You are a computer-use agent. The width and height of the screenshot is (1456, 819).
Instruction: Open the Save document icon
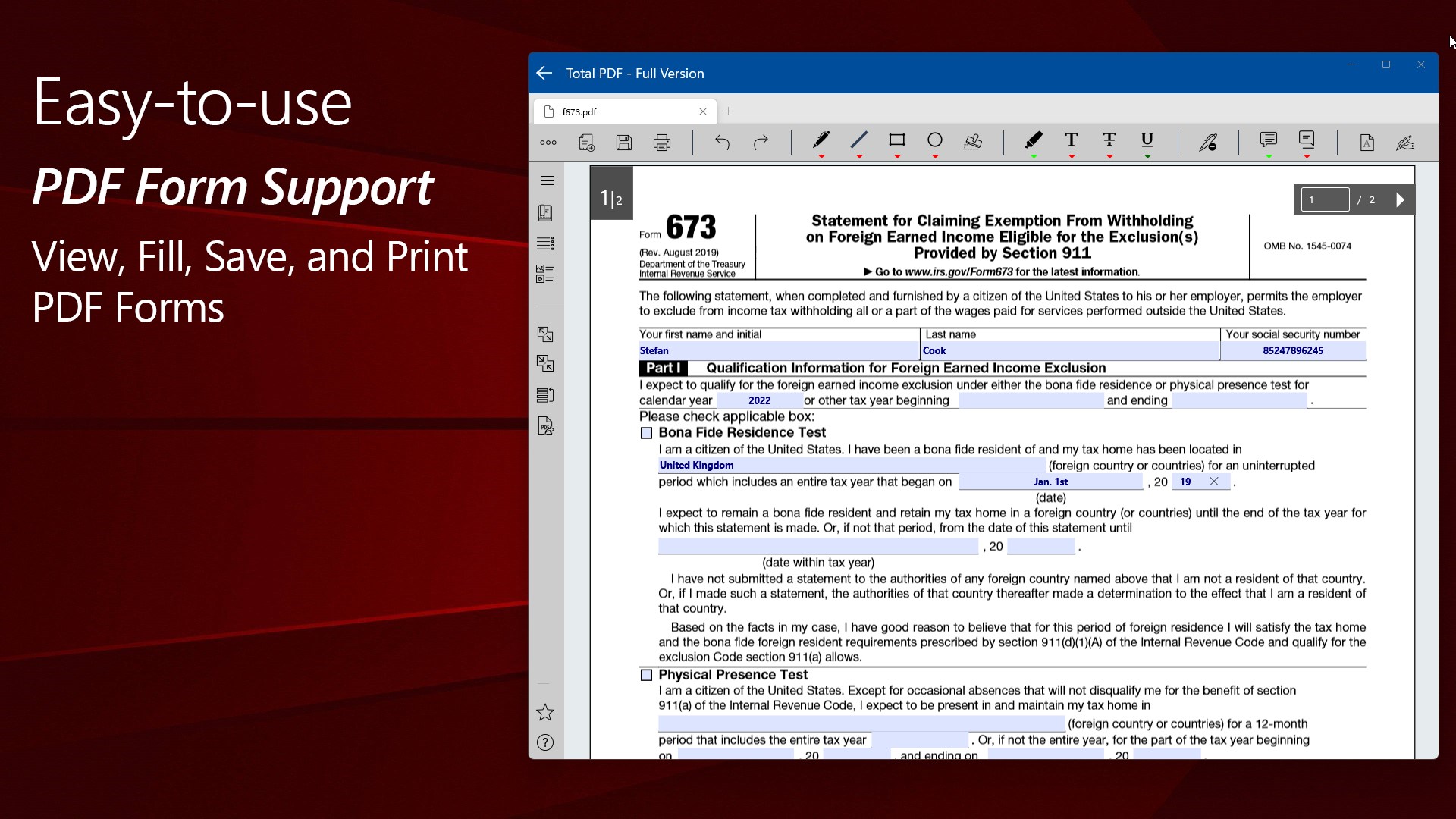[624, 143]
